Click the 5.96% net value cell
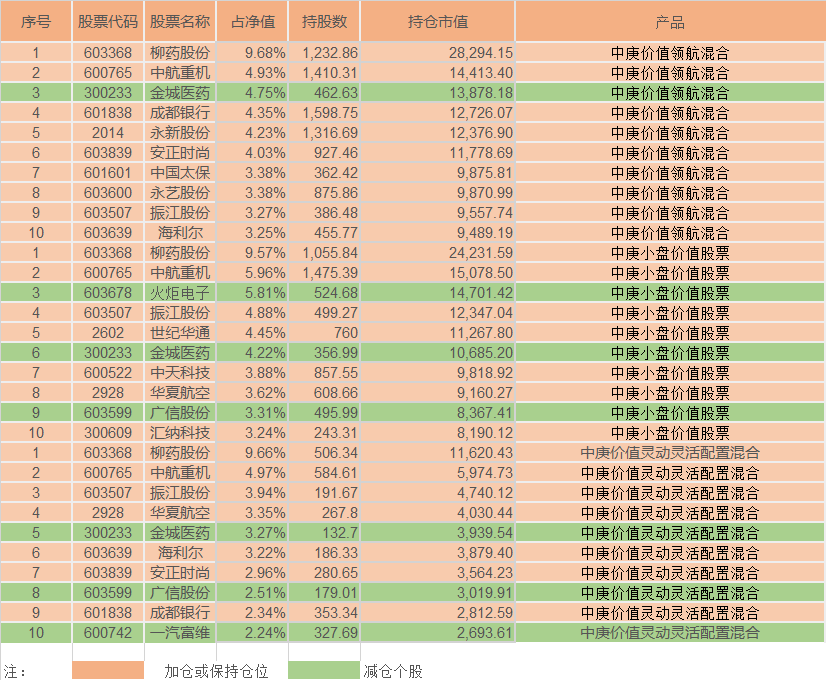The height and width of the screenshot is (680, 826). pyautogui.click(x=252, y=273)
